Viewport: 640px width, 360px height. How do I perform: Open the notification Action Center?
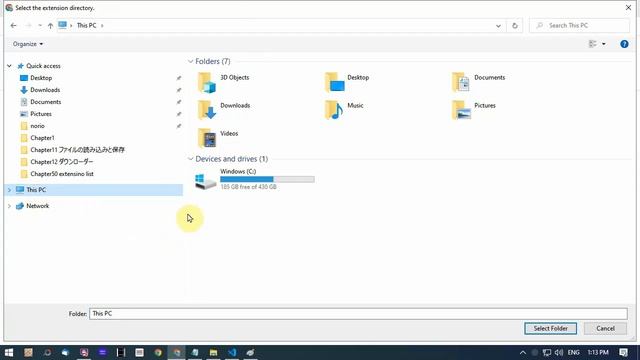pyautogui.click(x=623, y=352)
